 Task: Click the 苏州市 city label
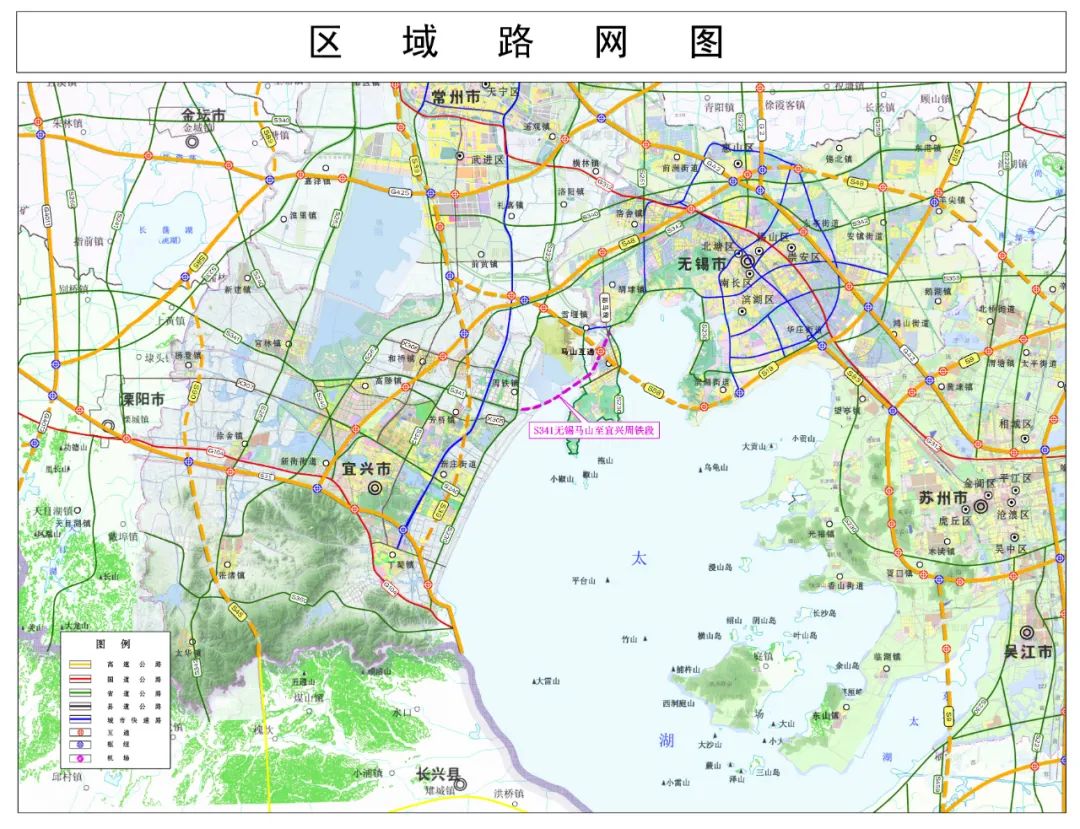(943, 497)
